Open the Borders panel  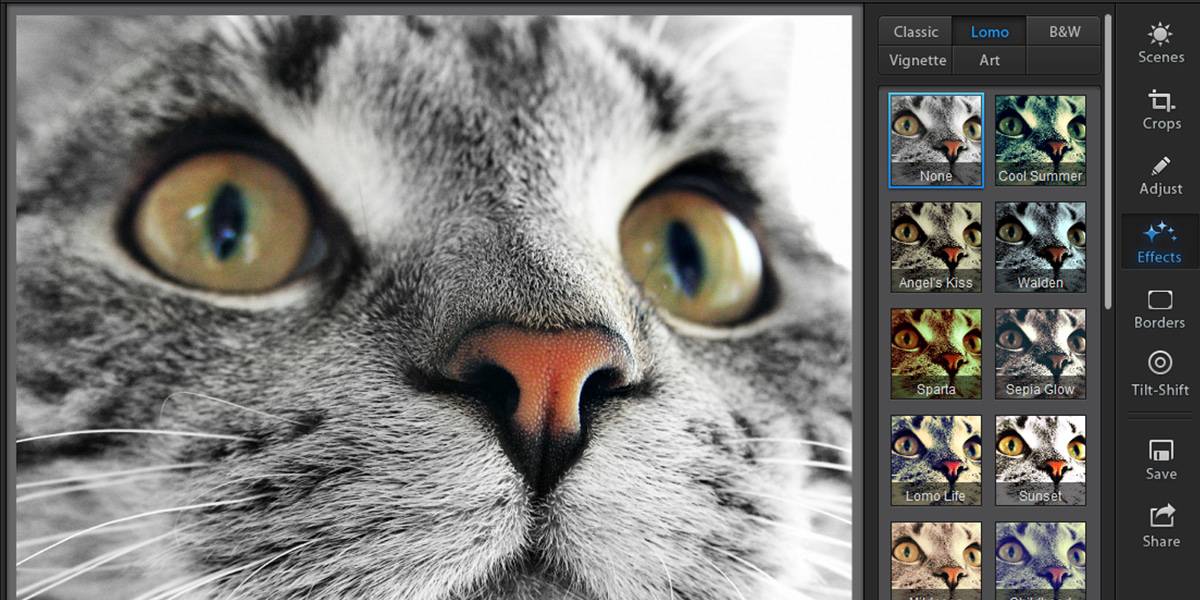[x=1159, y=308]
